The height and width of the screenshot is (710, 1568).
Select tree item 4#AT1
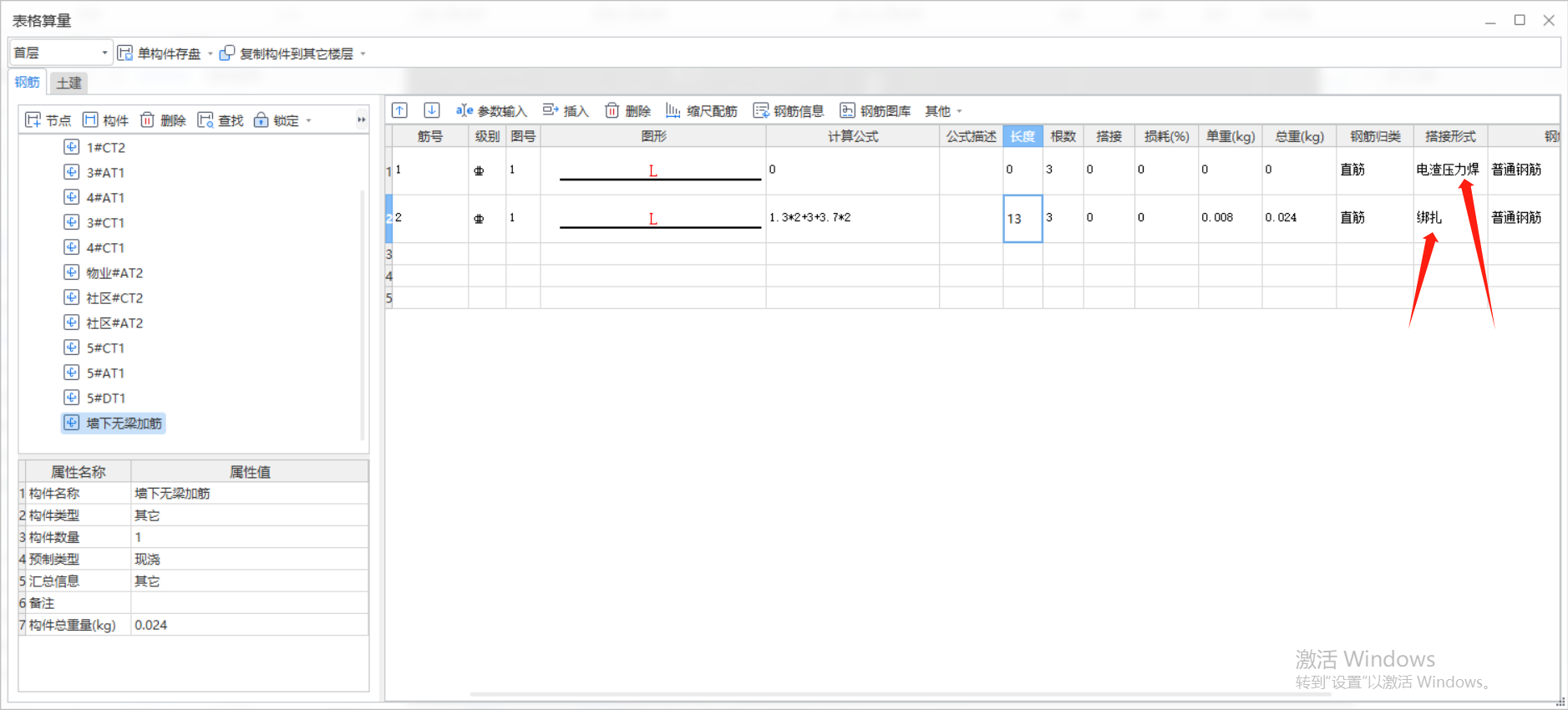[105, 198]
